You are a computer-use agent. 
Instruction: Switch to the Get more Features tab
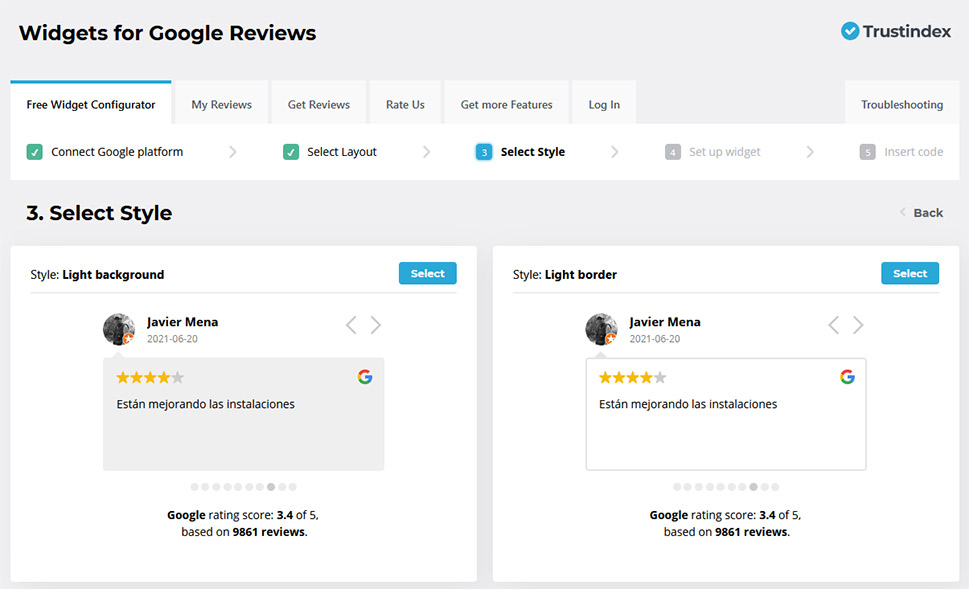506,104
